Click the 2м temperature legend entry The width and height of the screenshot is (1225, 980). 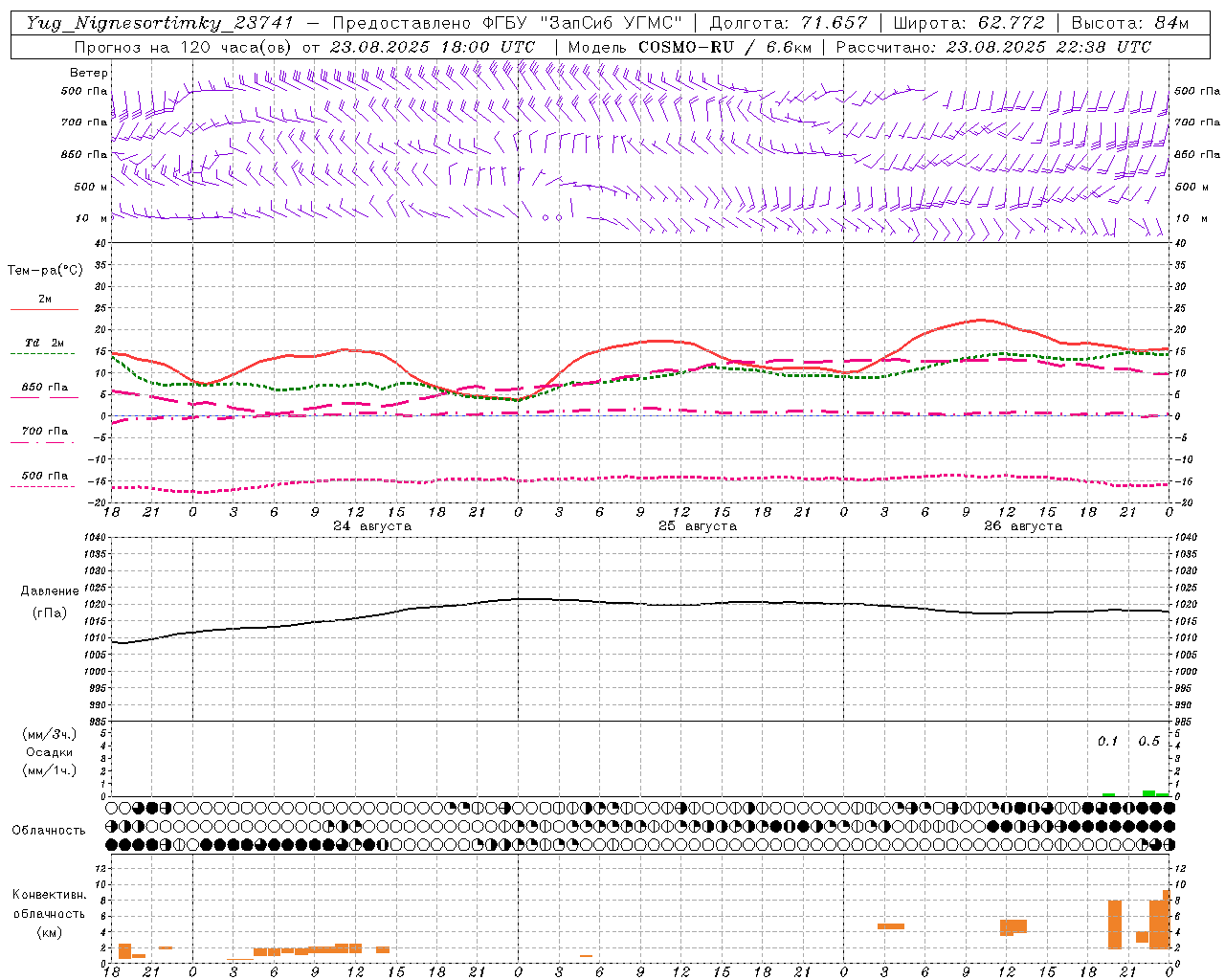coord(45,300)
